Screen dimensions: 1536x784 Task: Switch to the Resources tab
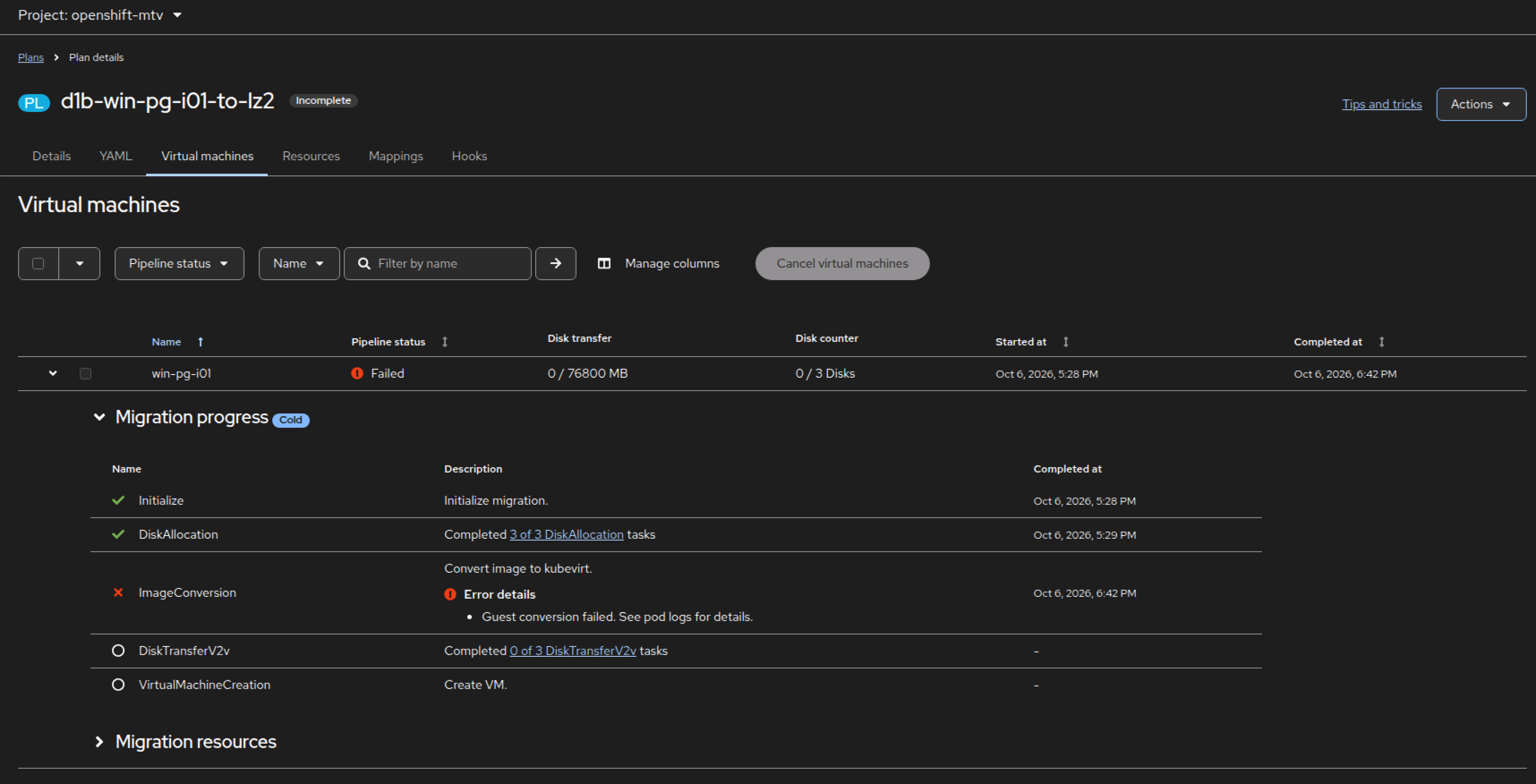311,156
